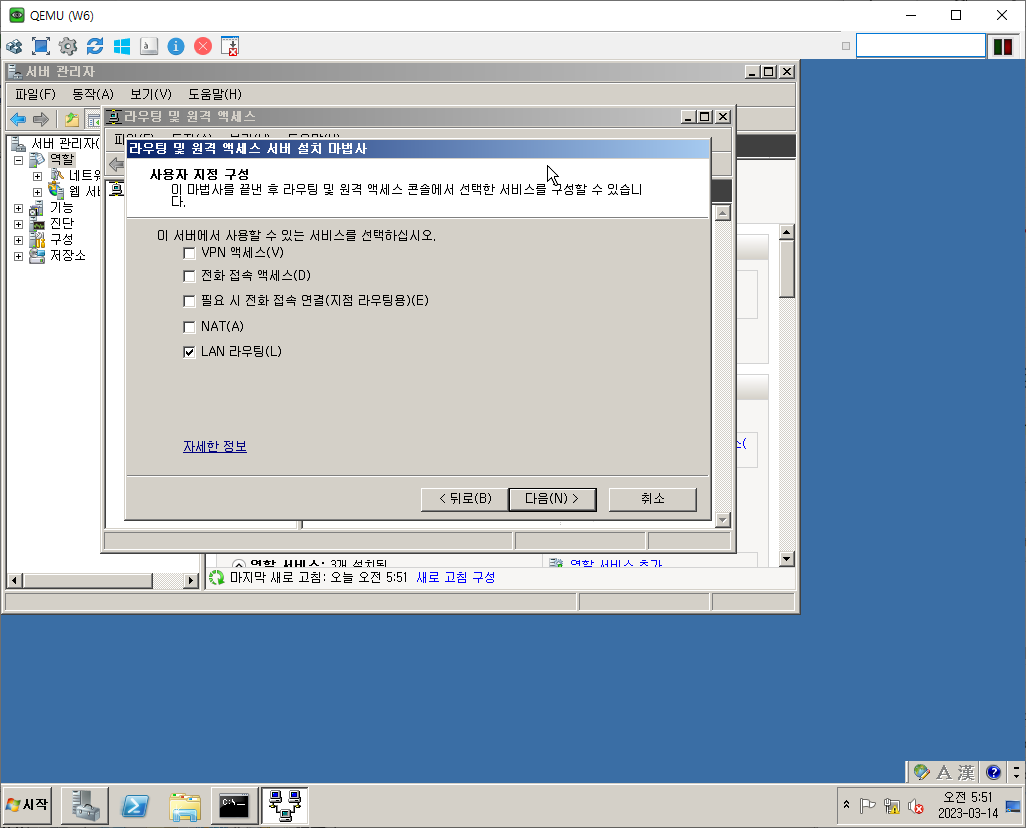Expand the 기능 tree node
This screenshot has width=1026, height=828.
tap(18, 208)
